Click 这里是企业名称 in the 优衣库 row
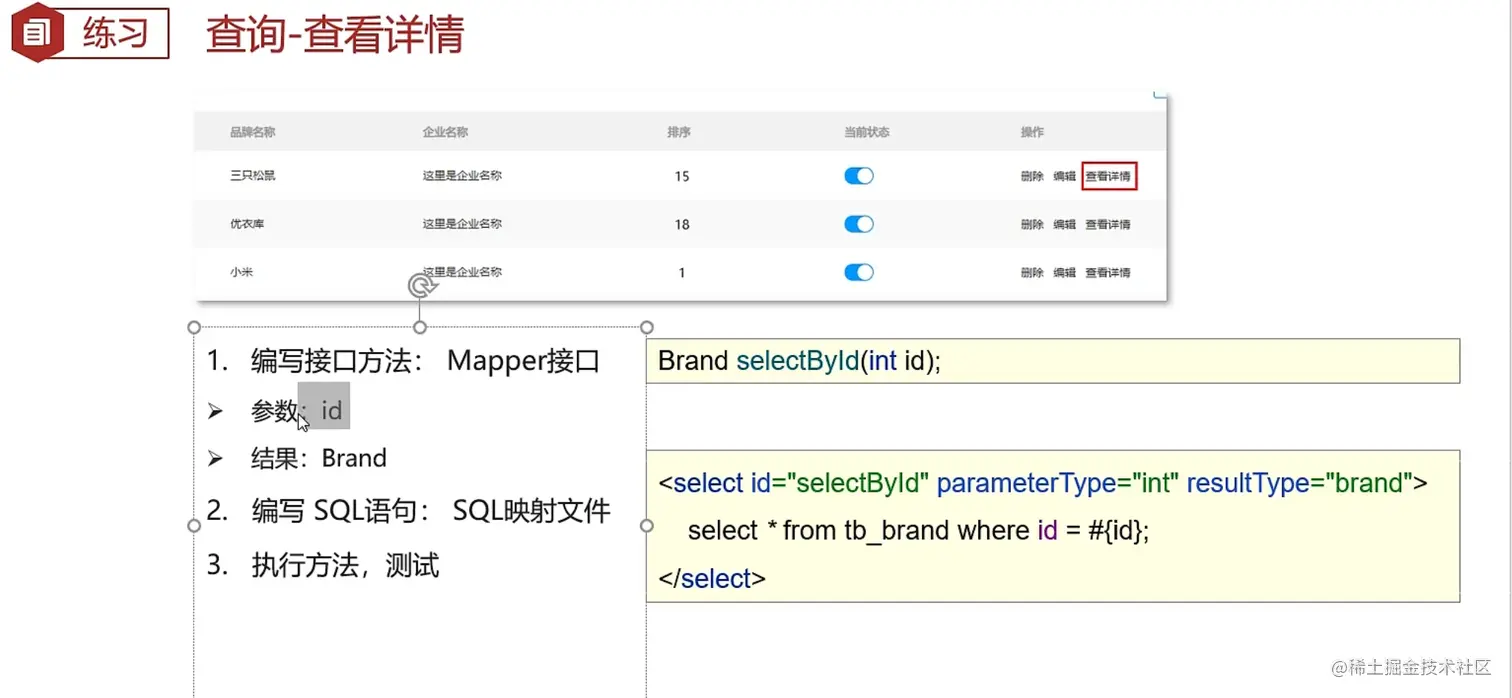This screenshot has width=1512, height=698. tap(462, 224)
